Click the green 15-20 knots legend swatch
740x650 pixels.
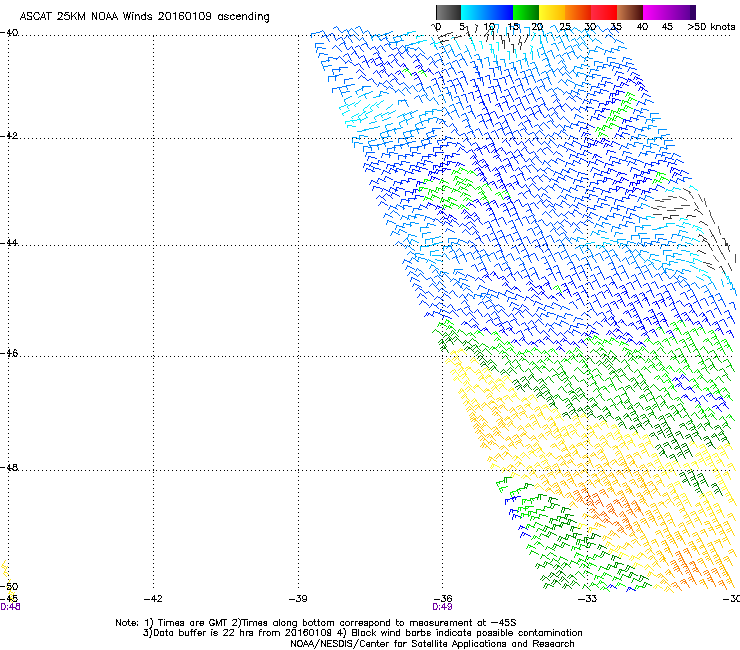tap(526, 12)
